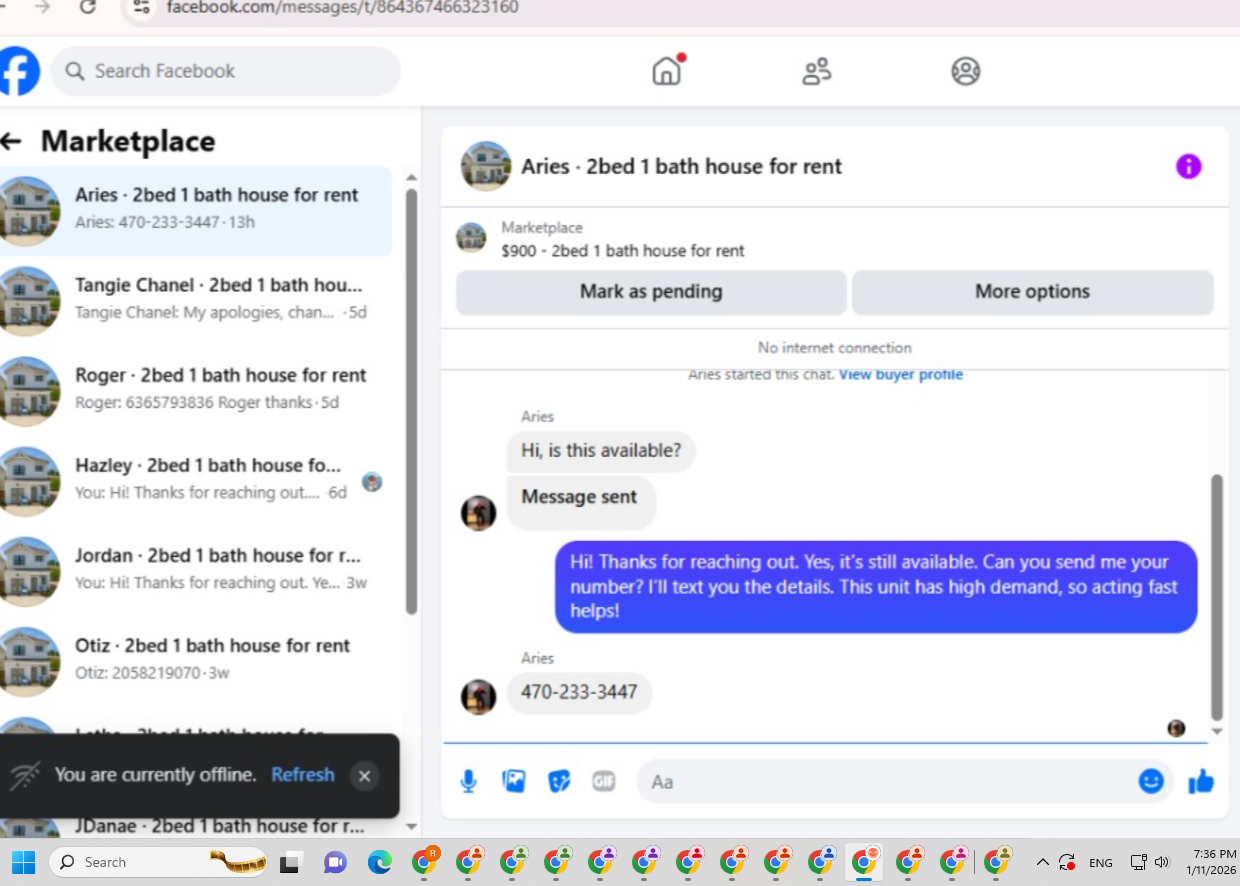Click the Windows taskbar Search box
1240x886 pixels.
pos(158,862)
